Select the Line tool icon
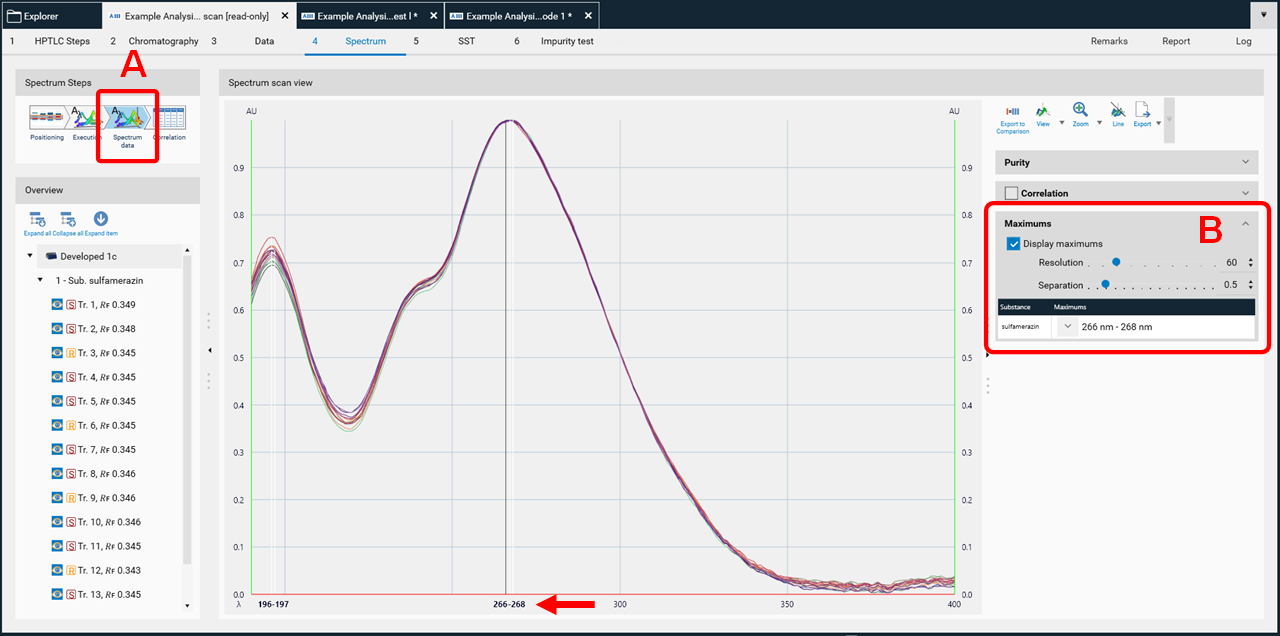 pyautogui.click(x=1118, y=112)
